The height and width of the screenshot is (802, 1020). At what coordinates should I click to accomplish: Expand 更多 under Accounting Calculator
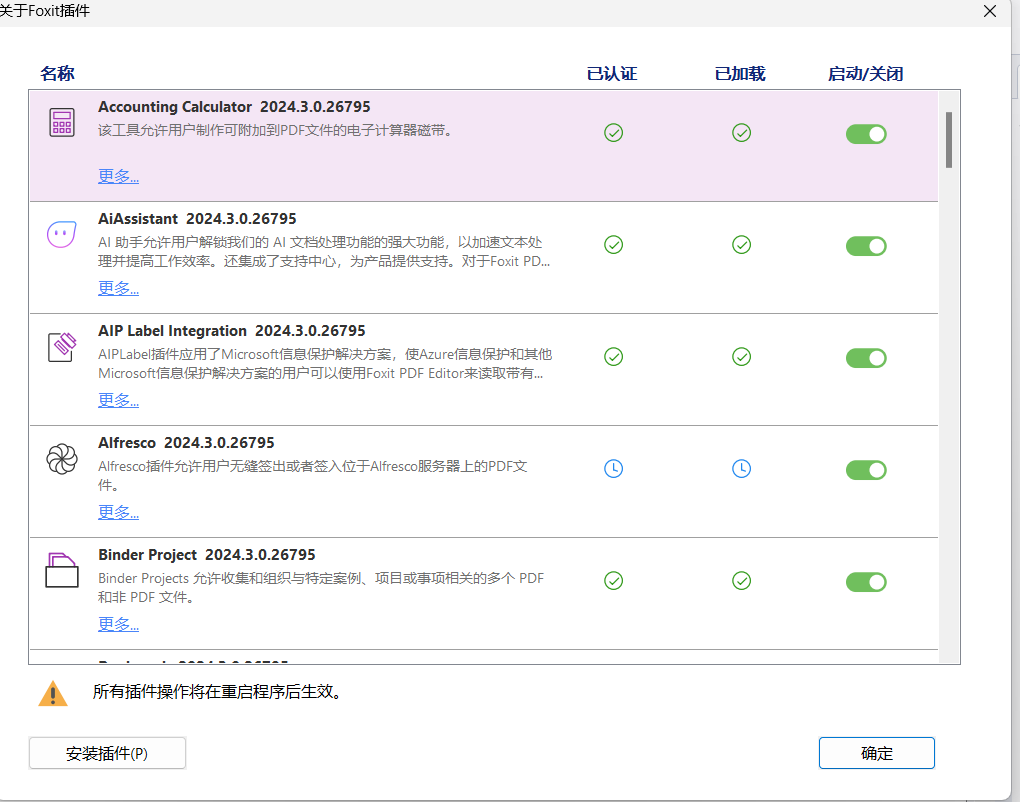point(118,176)
